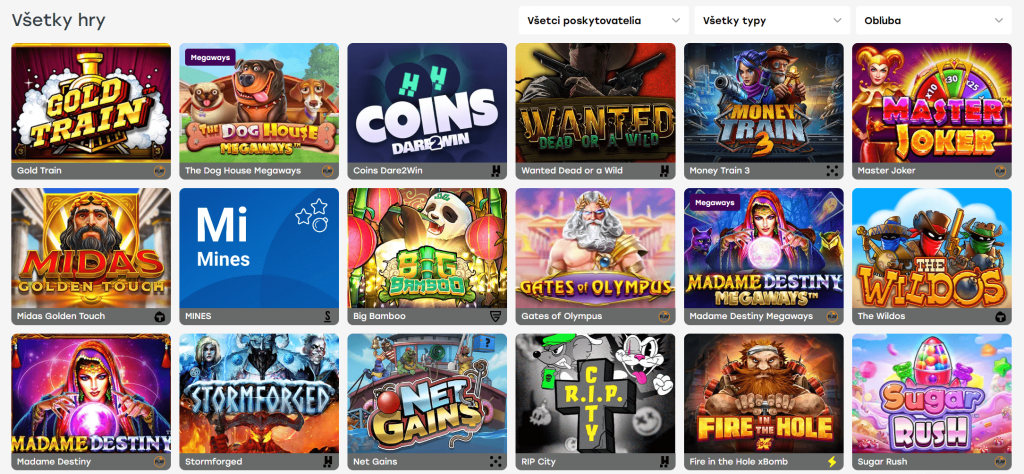Click Hacksaw provider icon on Coins Dare2Win
The height and width of the screenshot is (474, 1024).
[496, 171]
